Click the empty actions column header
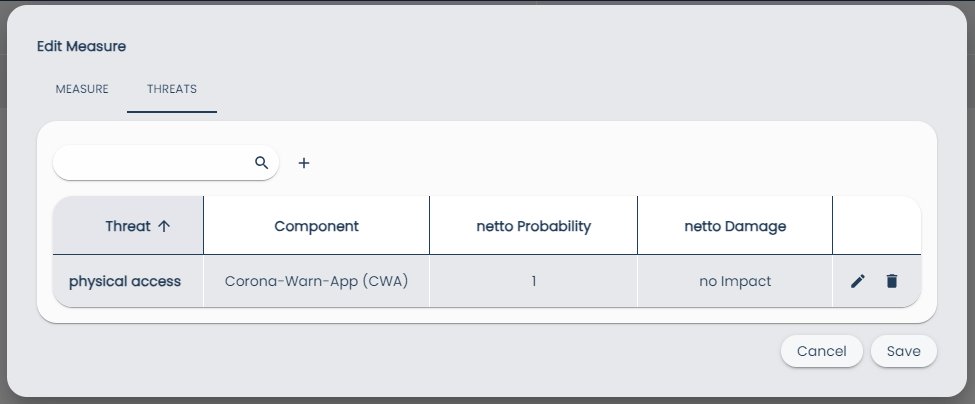The image size is (975, 404). 876,226
